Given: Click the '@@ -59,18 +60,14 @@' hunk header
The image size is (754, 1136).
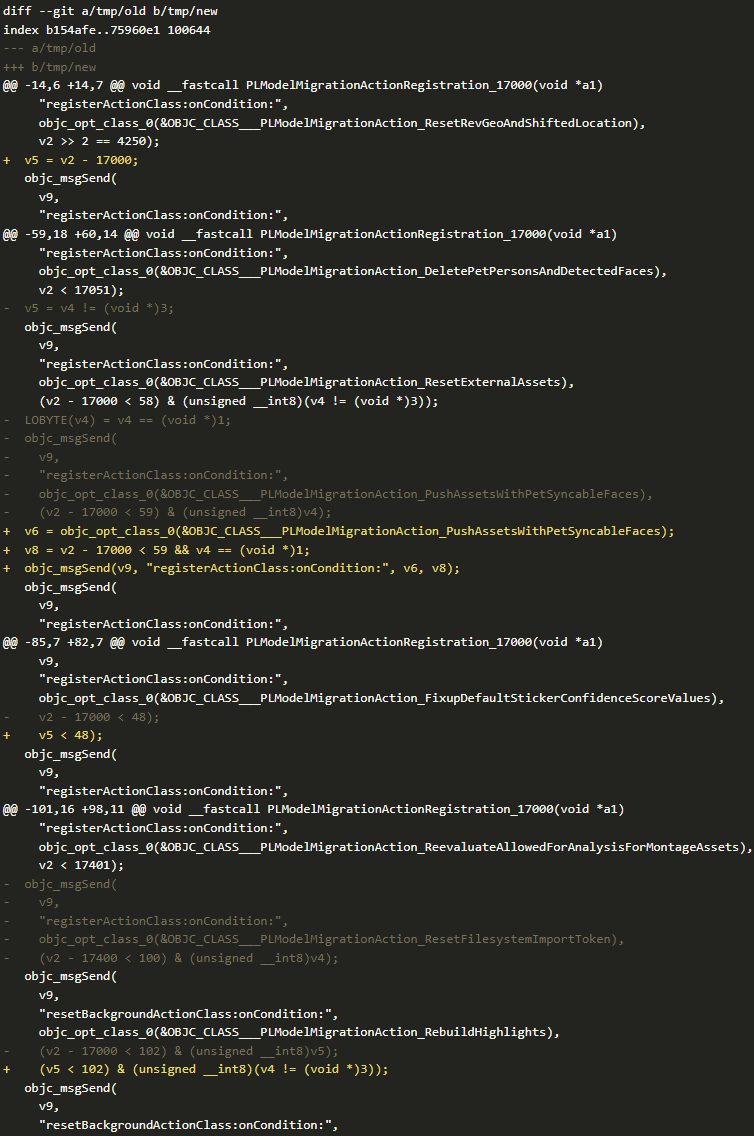Looking at the screenshot, I should click(310, 234).
